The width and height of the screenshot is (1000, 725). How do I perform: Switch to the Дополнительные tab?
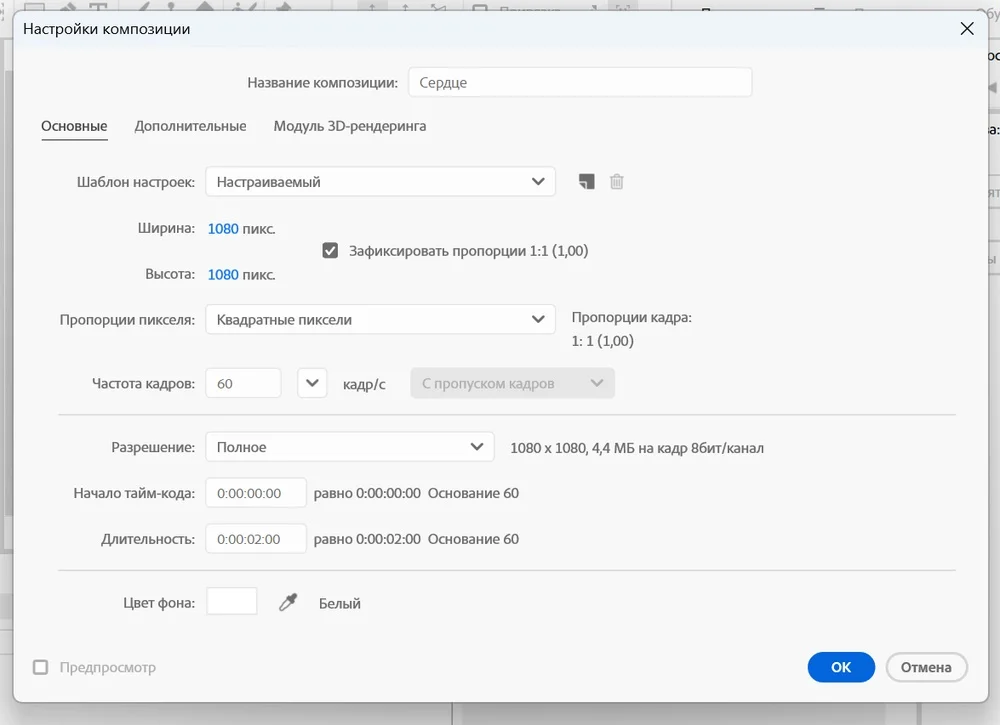tap(190, 126)
